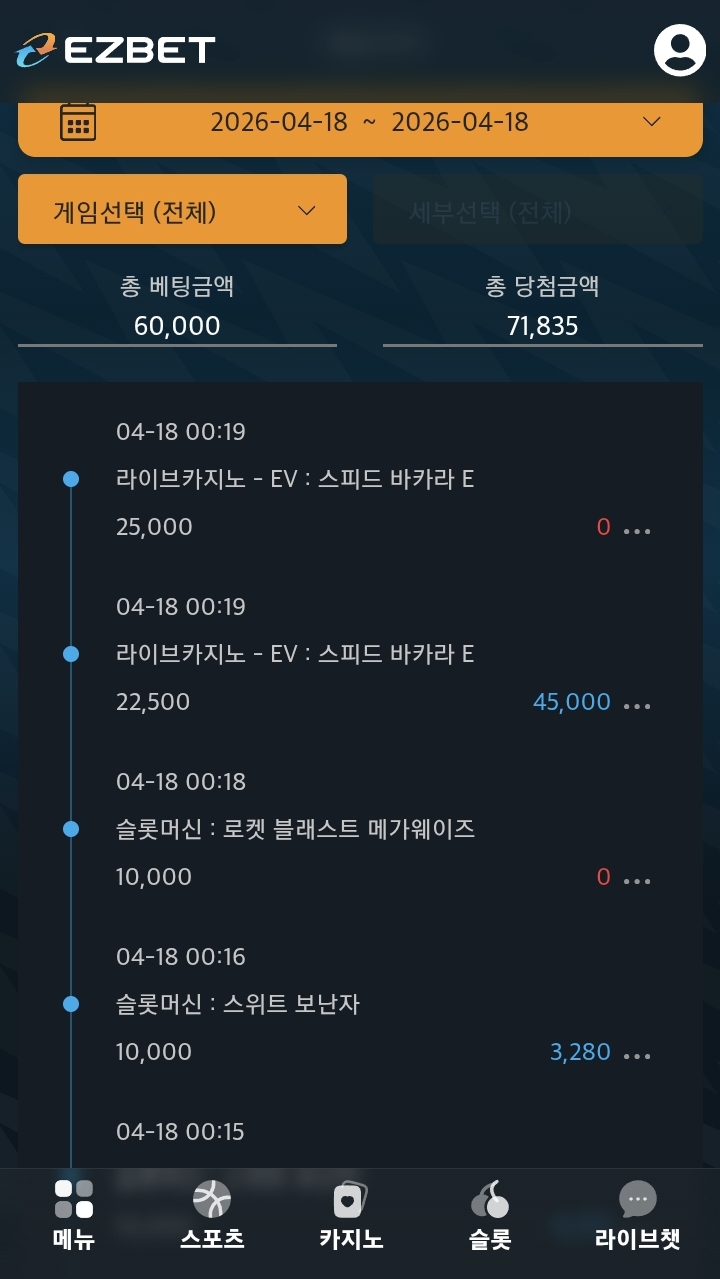Screen dimensions: 720x1279
Task: Open more options for 로켓 블래스트 메가웨이즈 entry
Action: click(637, 880)
